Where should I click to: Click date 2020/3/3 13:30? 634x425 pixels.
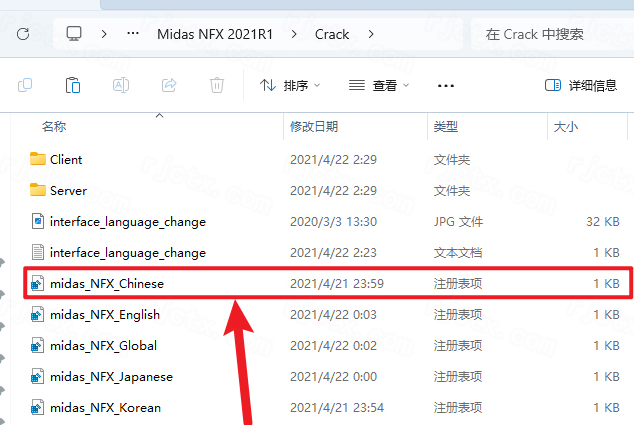(x=333, y=222)
